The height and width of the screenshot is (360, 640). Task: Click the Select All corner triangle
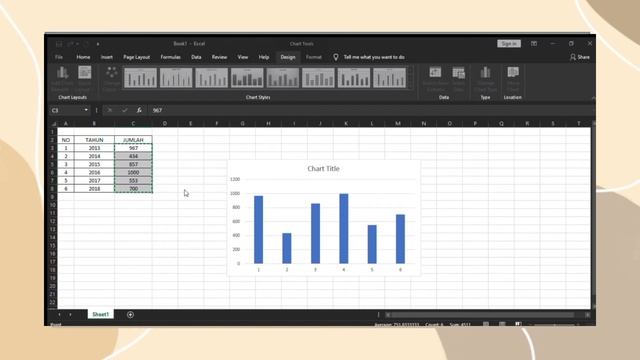click(53, 123)
